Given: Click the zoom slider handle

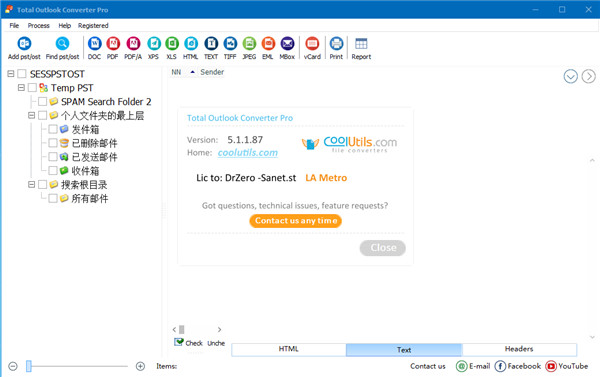Looking at the screenshot, I should [29, 366].
